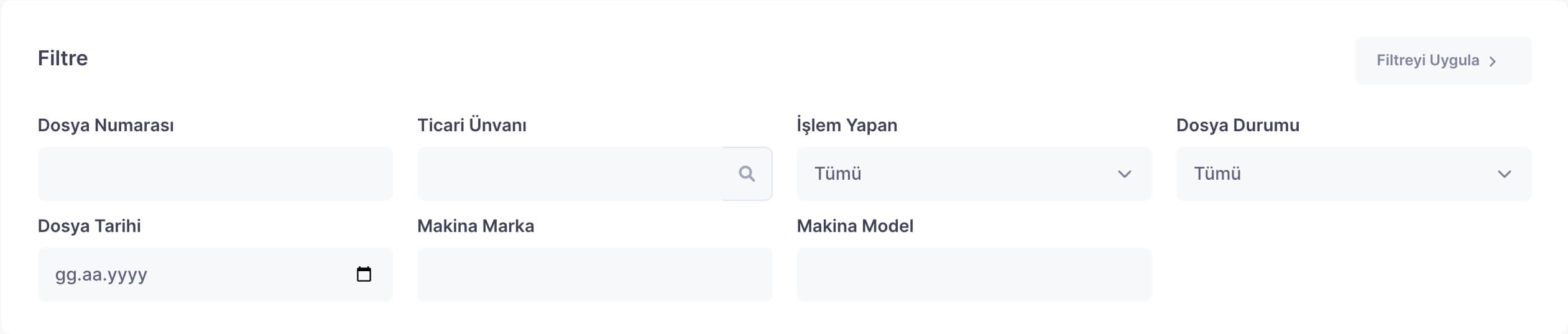Click the magnifier search icon in Ticari Ünvanı
The height and width of the screenshot is (334, 1568).
[747, 174]
